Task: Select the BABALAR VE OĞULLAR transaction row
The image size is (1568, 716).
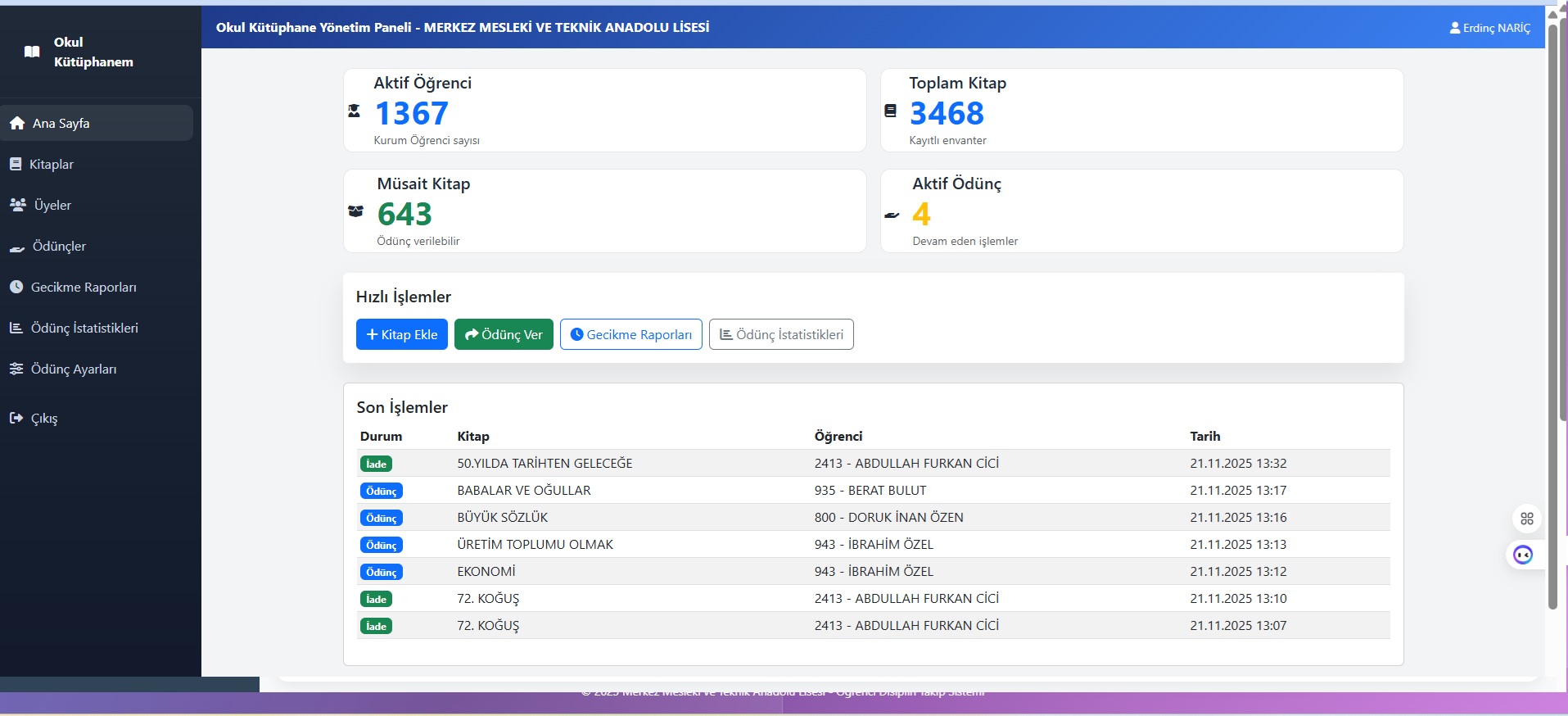Action: click(x=873, y=490)
